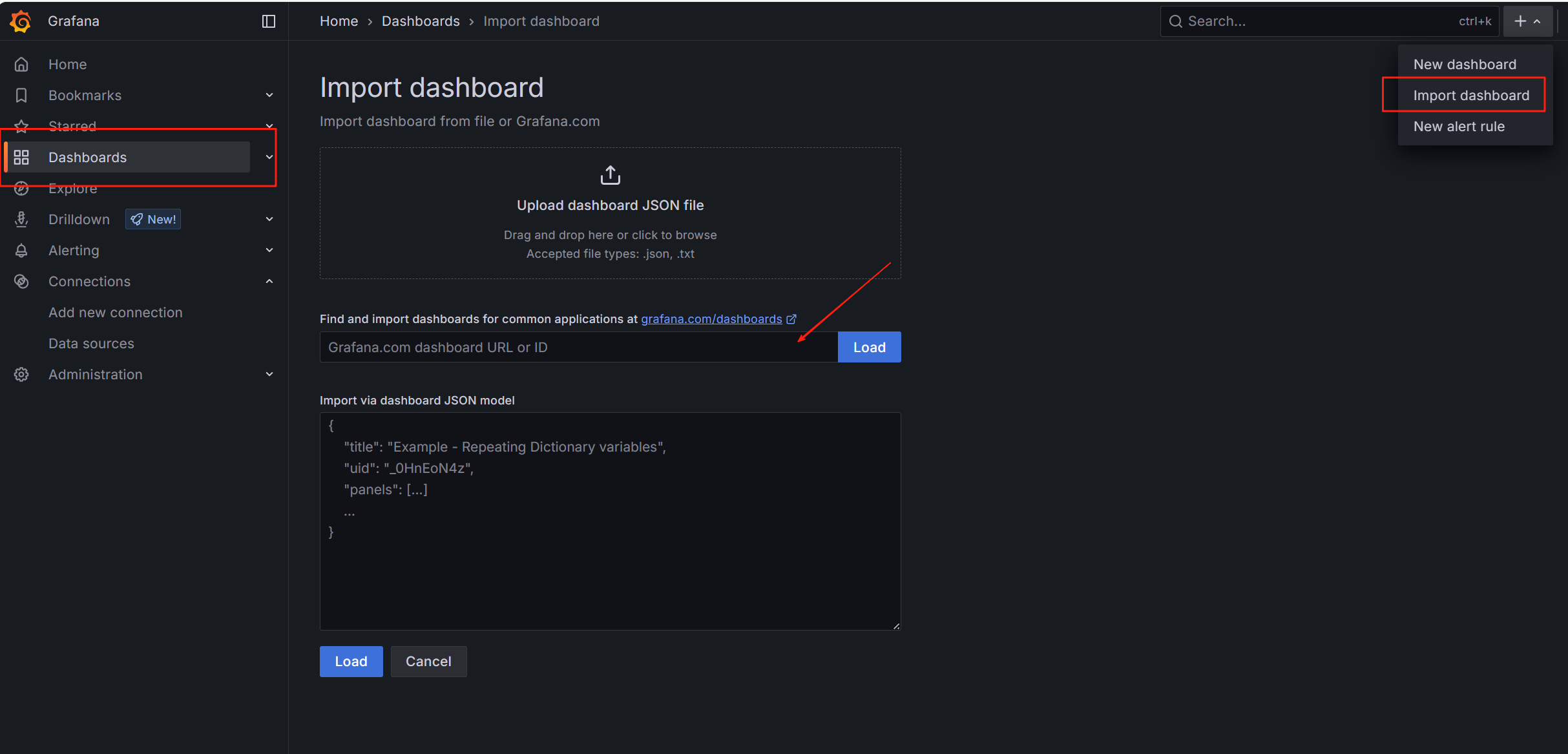Click the Home house icon in sidebar
The image size is (1568, 754).
click(21, 65)
